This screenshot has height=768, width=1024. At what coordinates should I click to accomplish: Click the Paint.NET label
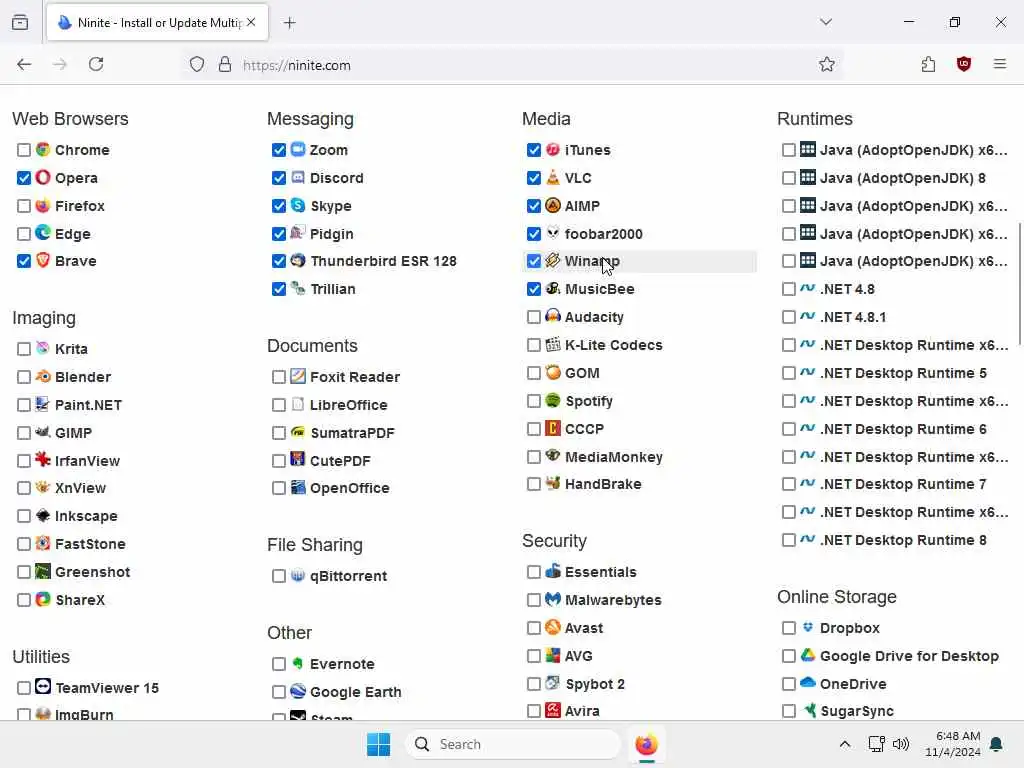[88, 405]
